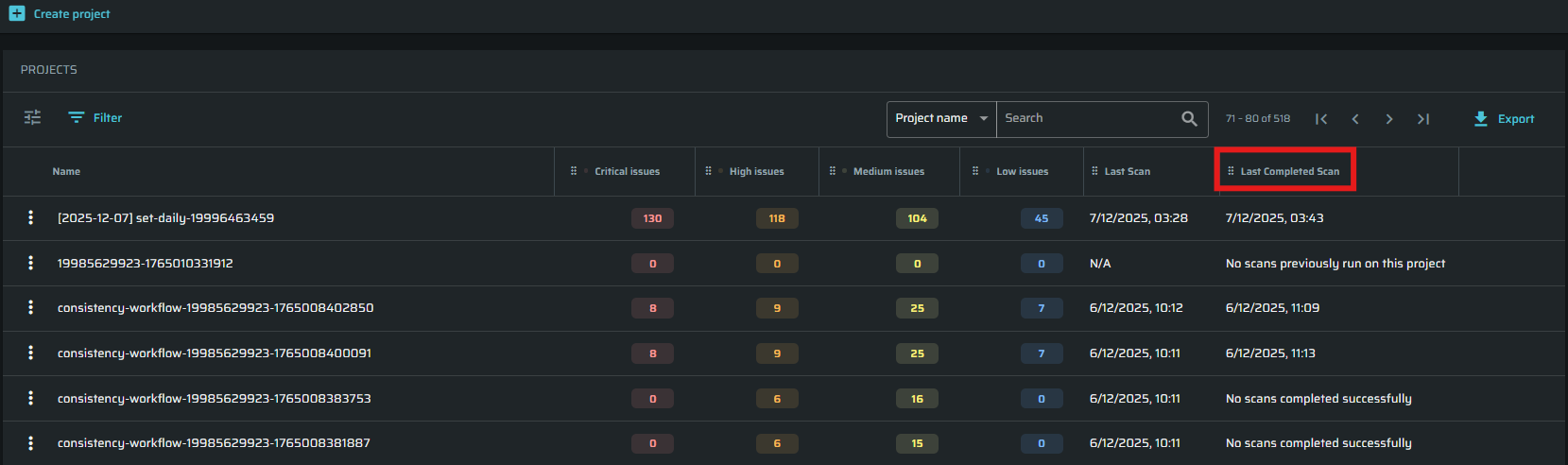Click the N/A last scan cell
1568x465 pixels.
(1100, 264)
